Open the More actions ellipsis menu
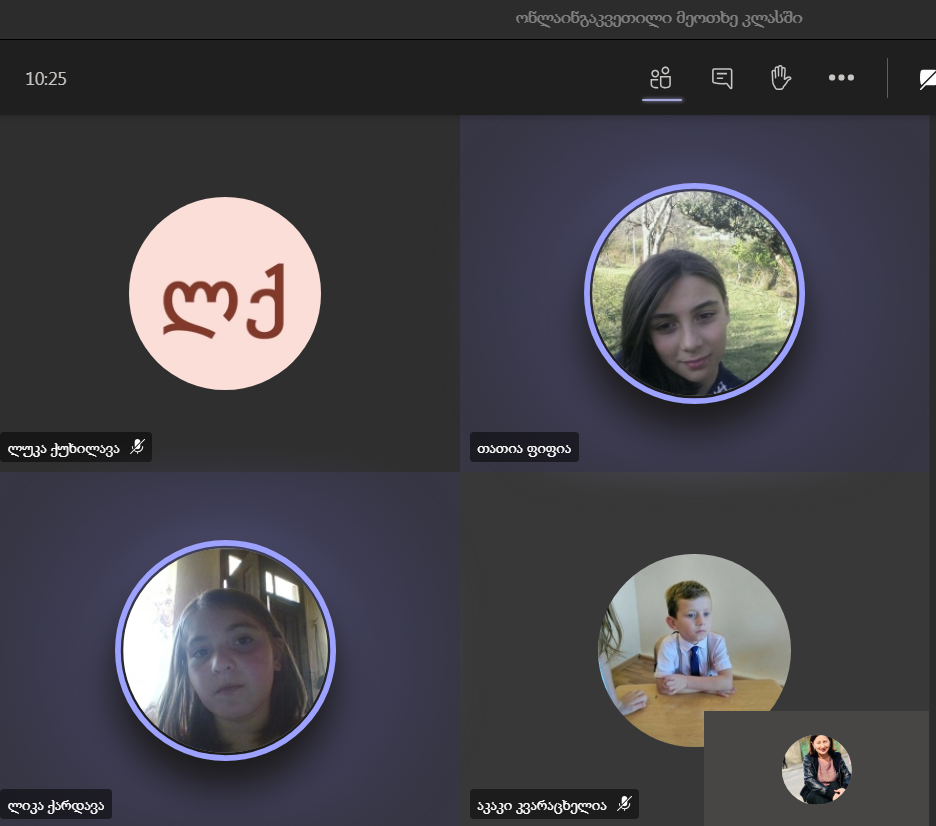This screenshot has height=826, width=936. (841, 78)
